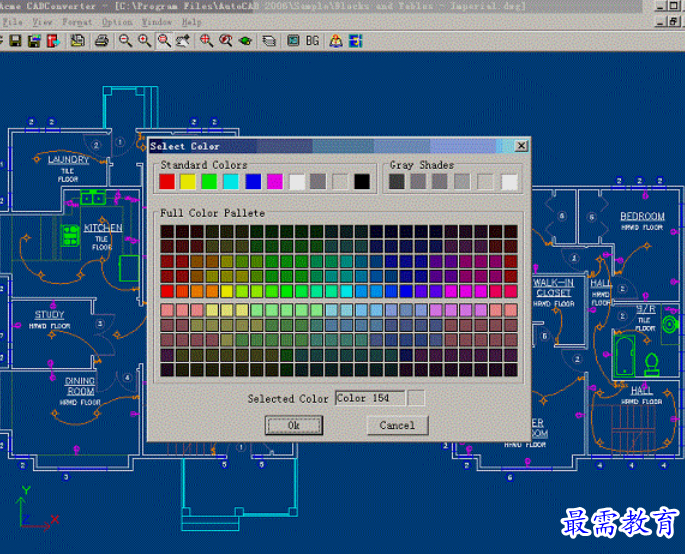Click the BG background color icon
This screenshot has width=685, height=554.
(x=312, y=41)
